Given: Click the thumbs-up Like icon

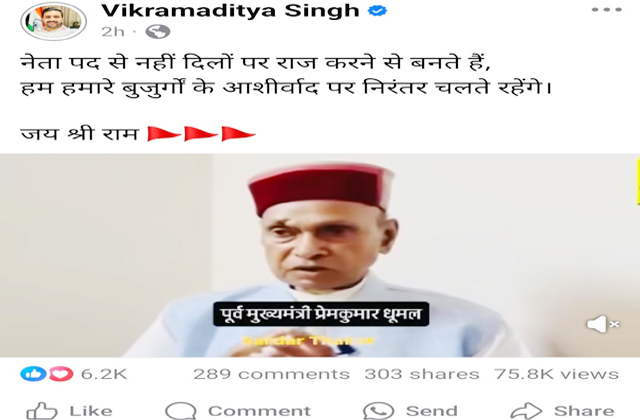Looking at the screenshot, I should tap(41, 411).
